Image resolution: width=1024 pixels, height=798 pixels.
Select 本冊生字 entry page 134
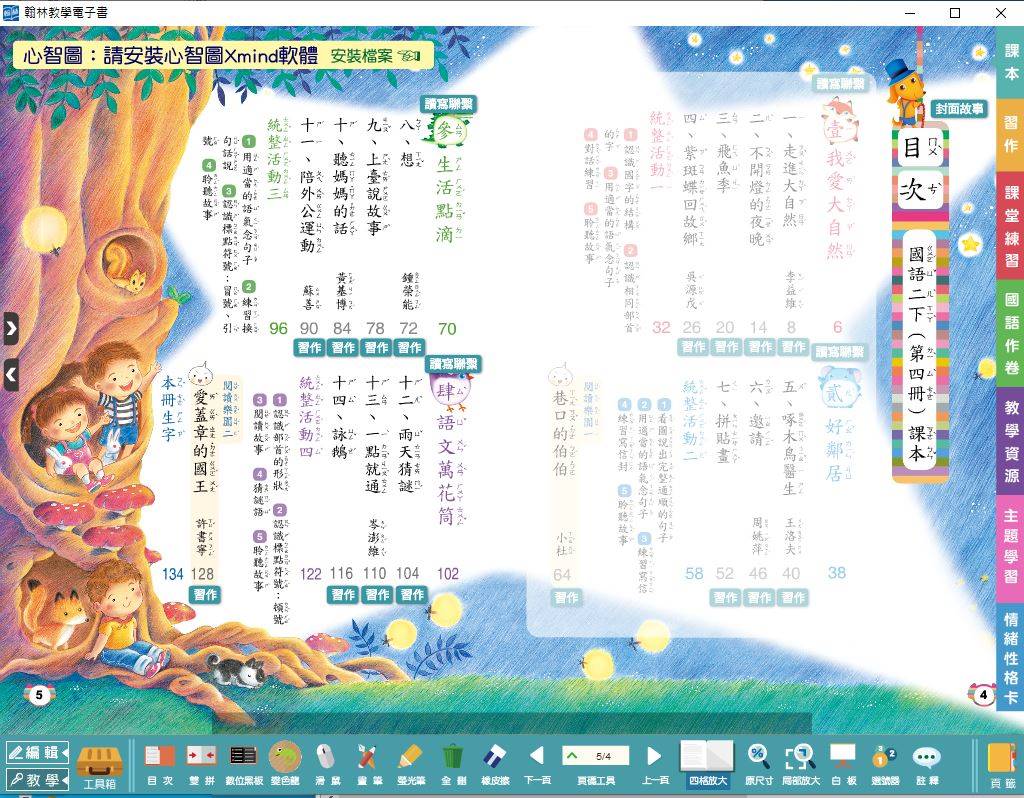pos(171,408)
